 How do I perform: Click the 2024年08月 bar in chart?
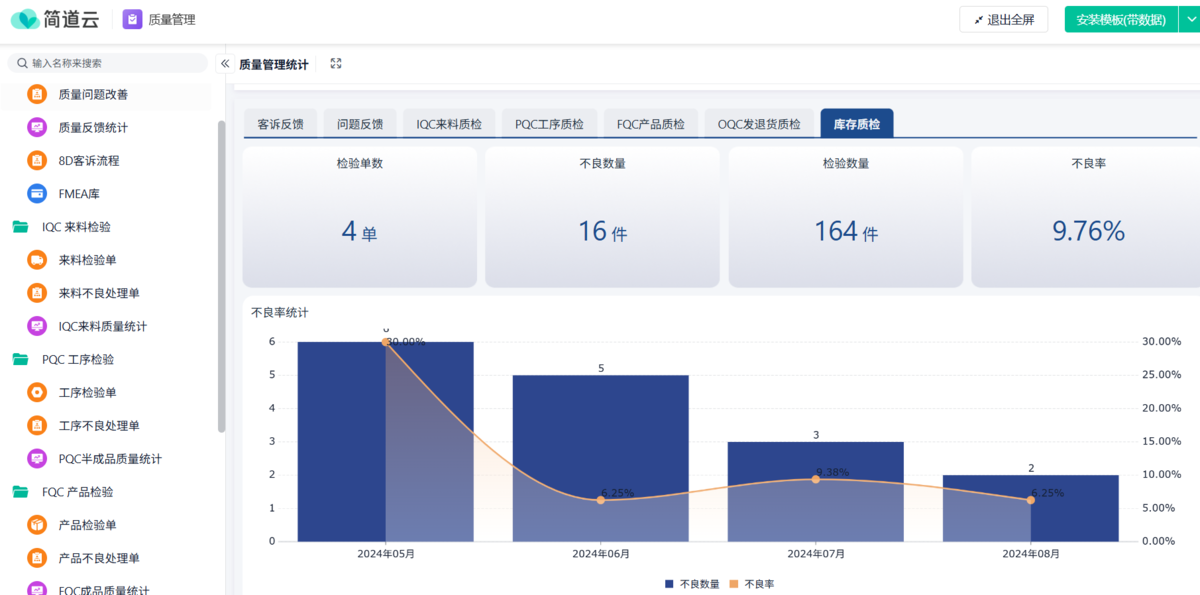click(x=1030, y=508)
